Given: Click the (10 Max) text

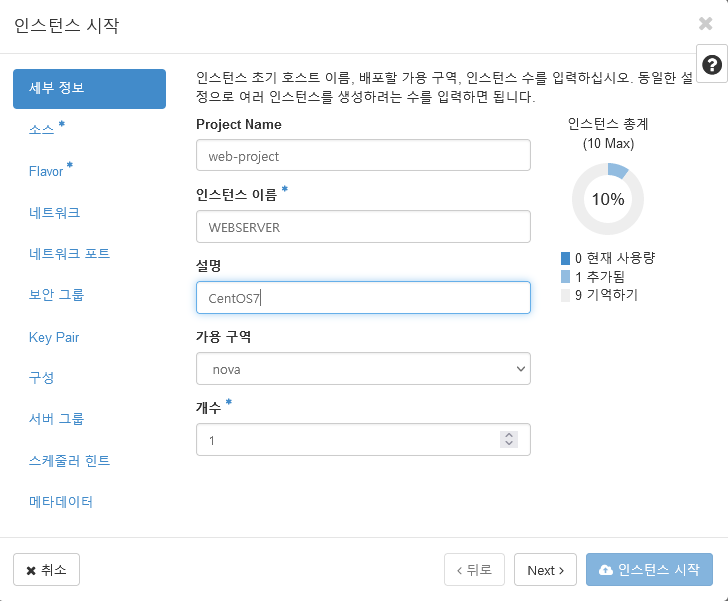Looking at the screenshot, I should pos(608,143).
